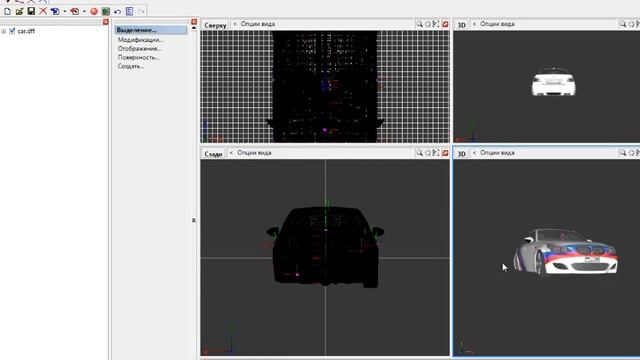The image size is (640, 360).
Task: Open the Выделение... command group
Action: 151,30
